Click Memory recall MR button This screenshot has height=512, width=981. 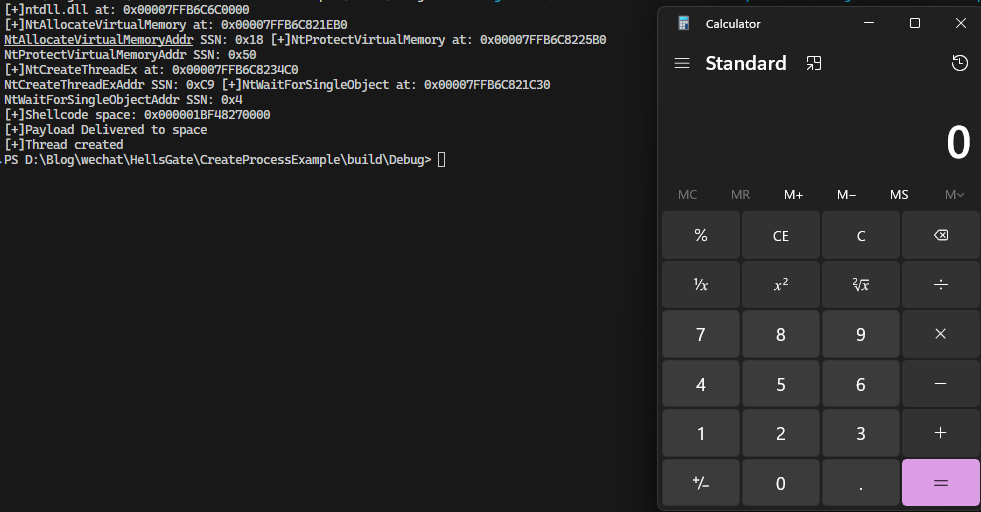(740, 195)
